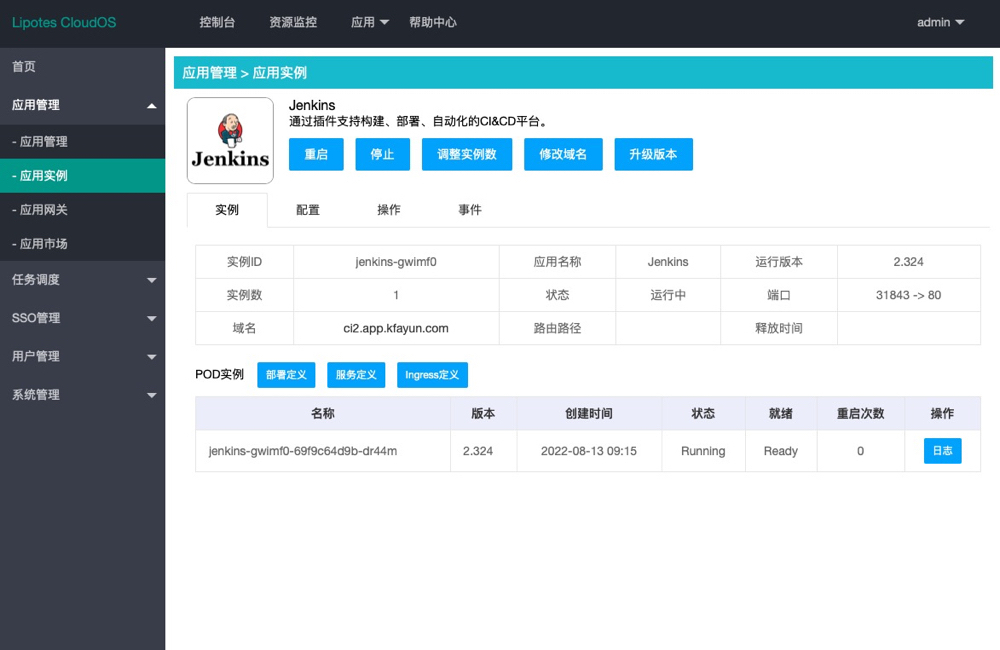This screenshot has width=1000, height=650.
Task: Expand the SSO管理 sidebar section
Action: pos(82,318)
